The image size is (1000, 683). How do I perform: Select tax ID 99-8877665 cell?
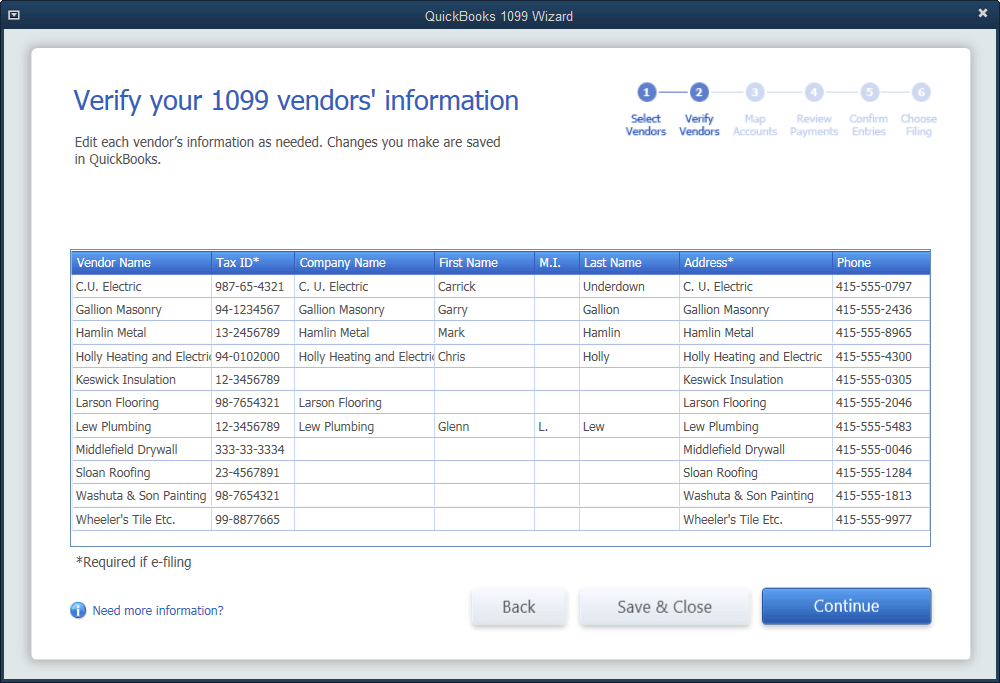[253, 519]
